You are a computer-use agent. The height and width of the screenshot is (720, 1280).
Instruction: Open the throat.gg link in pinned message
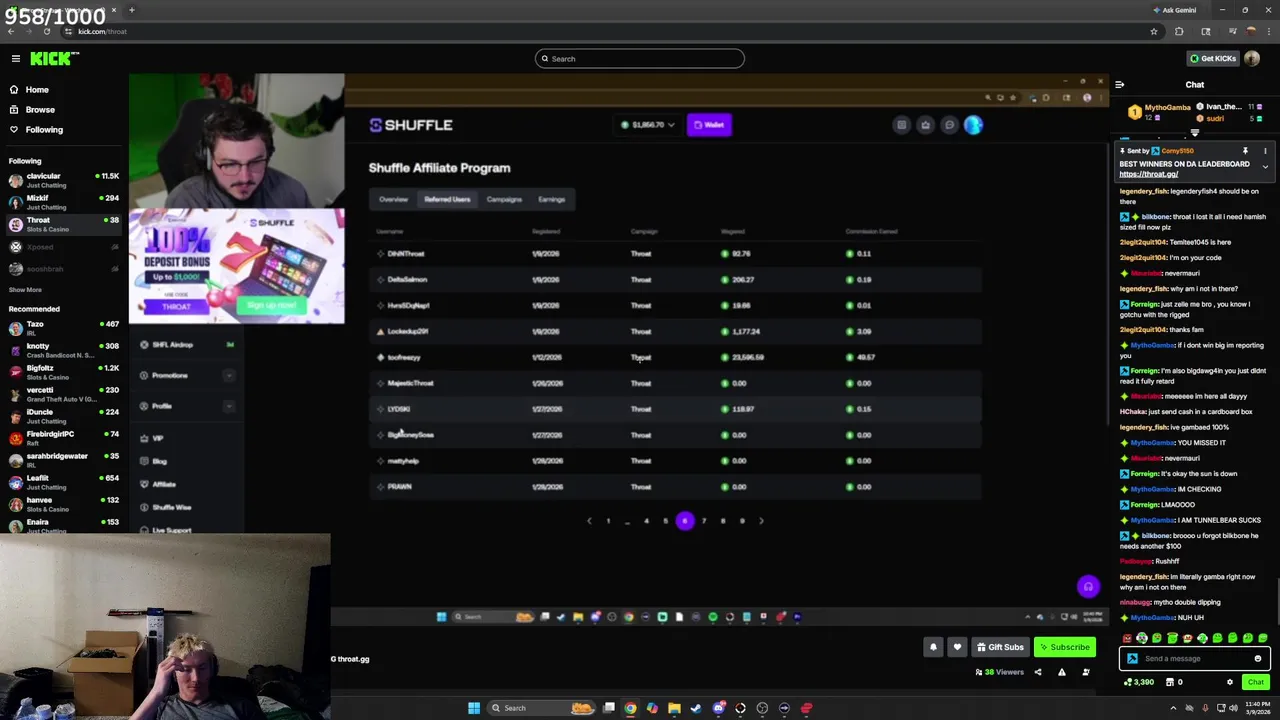pyautogui.click(x=1148, y=174)
